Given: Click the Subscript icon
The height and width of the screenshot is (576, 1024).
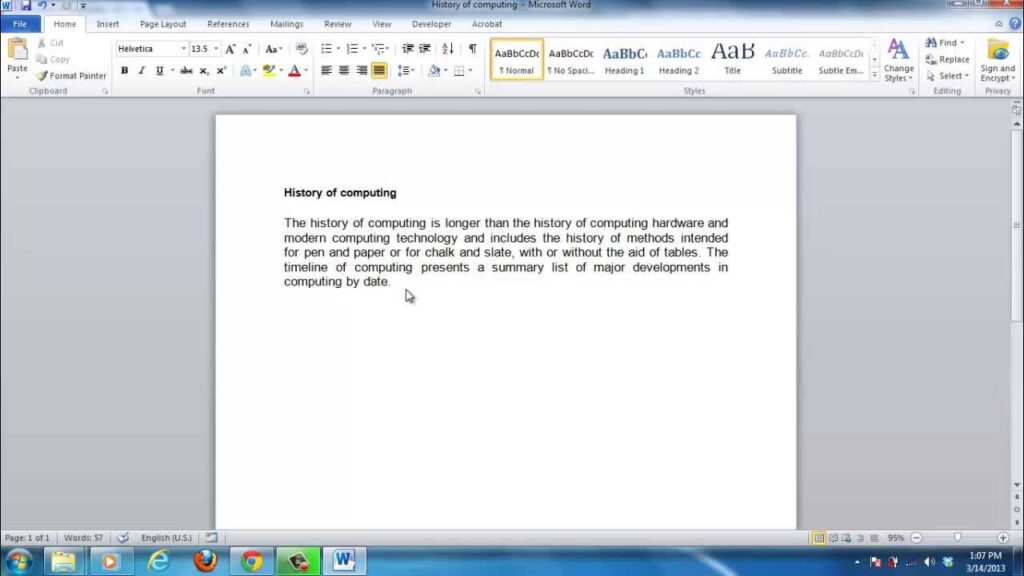Looking at the screenshot, I should pos(205,70).
